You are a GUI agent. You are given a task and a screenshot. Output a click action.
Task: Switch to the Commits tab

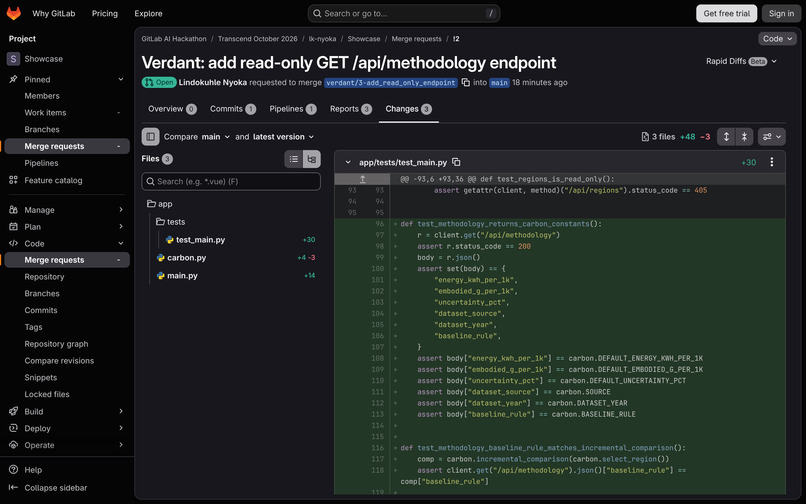click(233, 109)
